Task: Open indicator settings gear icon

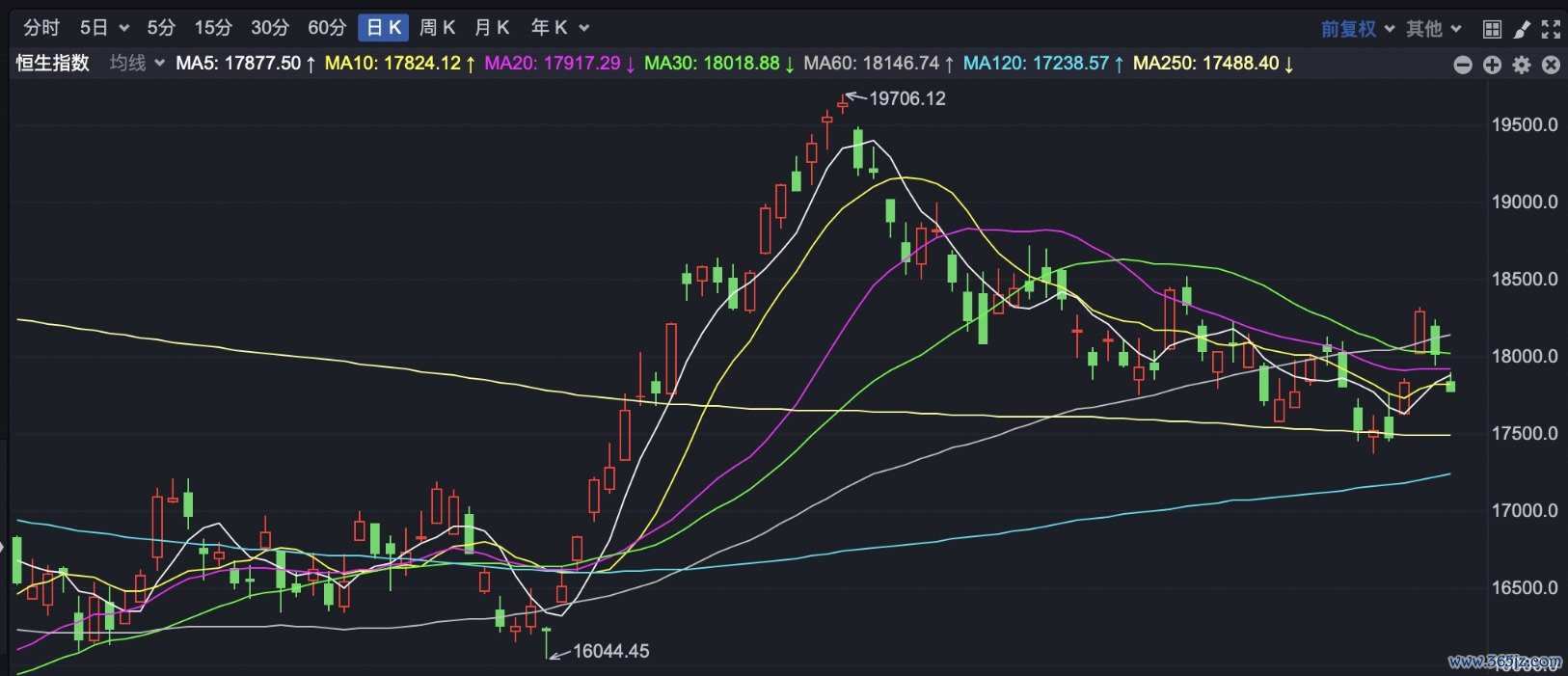Action: coord(1522,65)
